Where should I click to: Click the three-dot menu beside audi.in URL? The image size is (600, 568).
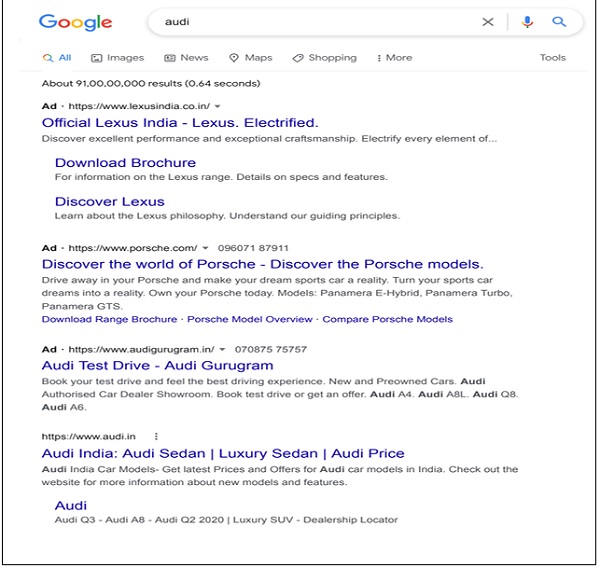tap(156, 436)
